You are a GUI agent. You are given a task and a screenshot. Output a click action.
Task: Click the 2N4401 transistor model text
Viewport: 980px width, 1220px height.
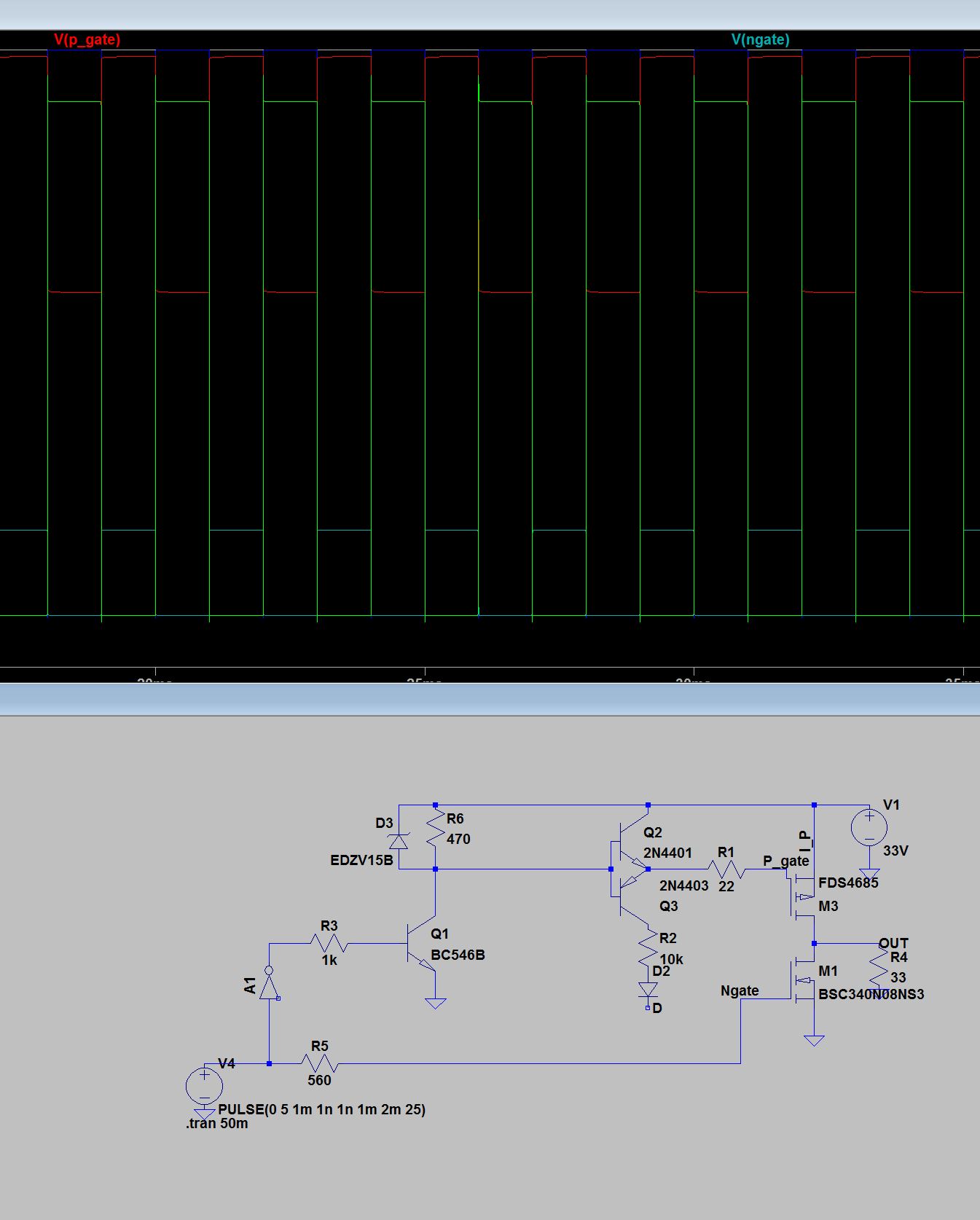pos(667,853)
